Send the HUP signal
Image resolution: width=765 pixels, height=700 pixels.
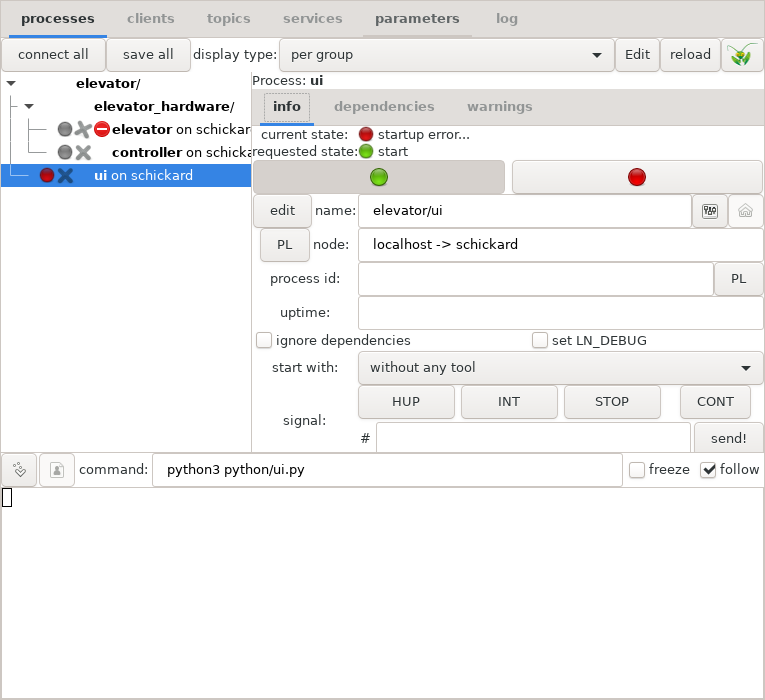coord(406,402)
